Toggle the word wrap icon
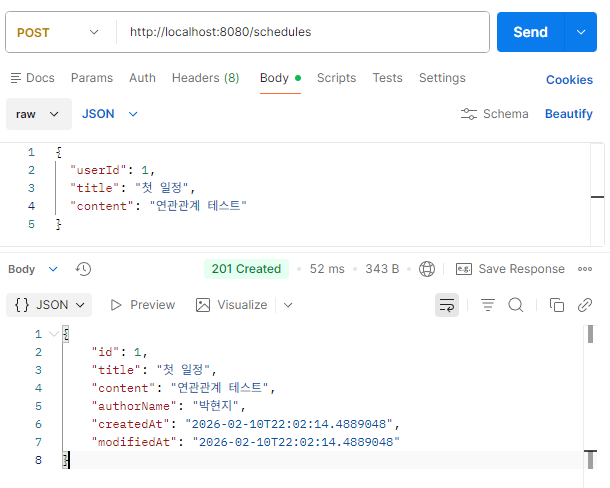610x488 pixels. click(447, 305)
